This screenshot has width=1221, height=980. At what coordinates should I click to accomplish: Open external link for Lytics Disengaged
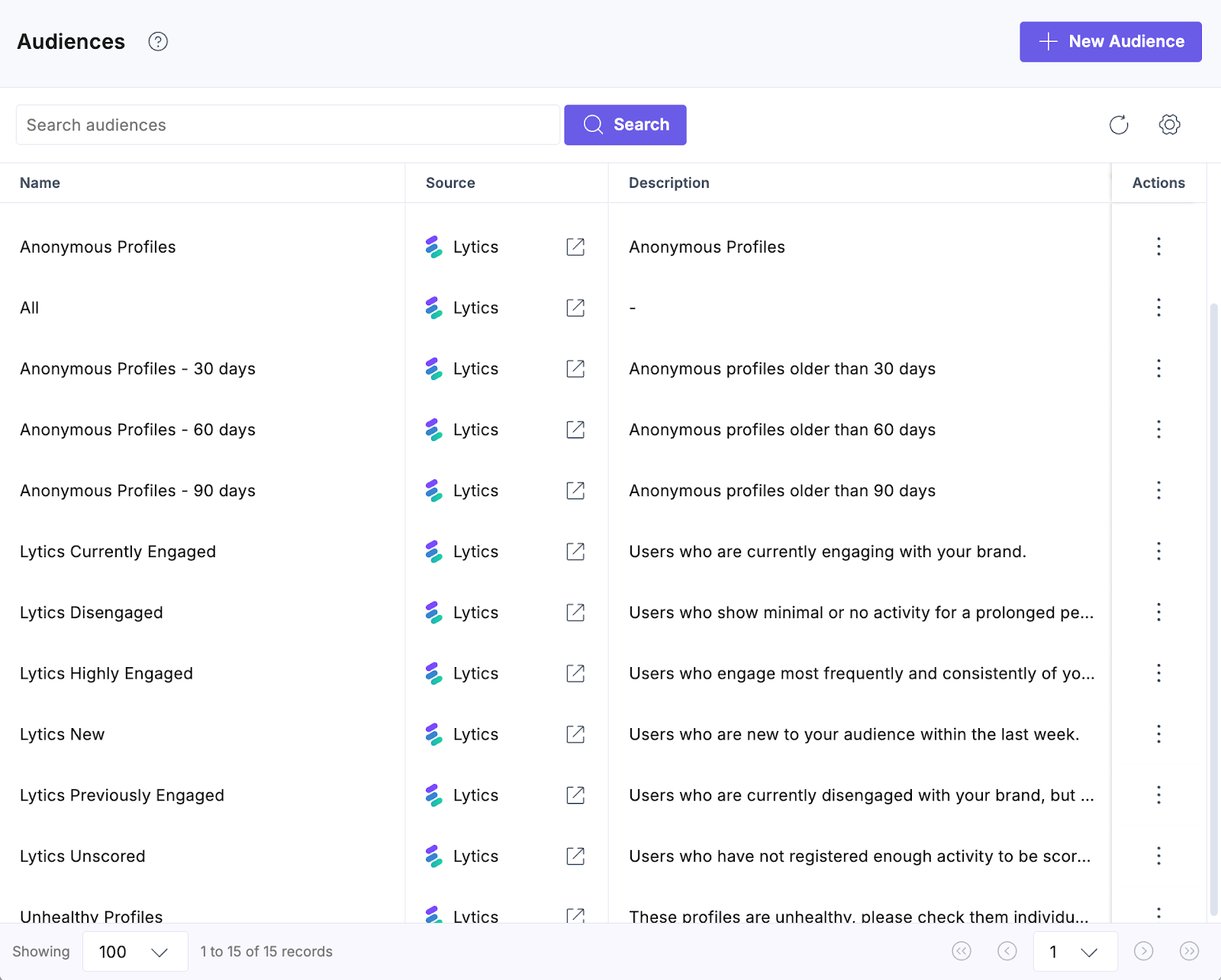click(575, 612)
